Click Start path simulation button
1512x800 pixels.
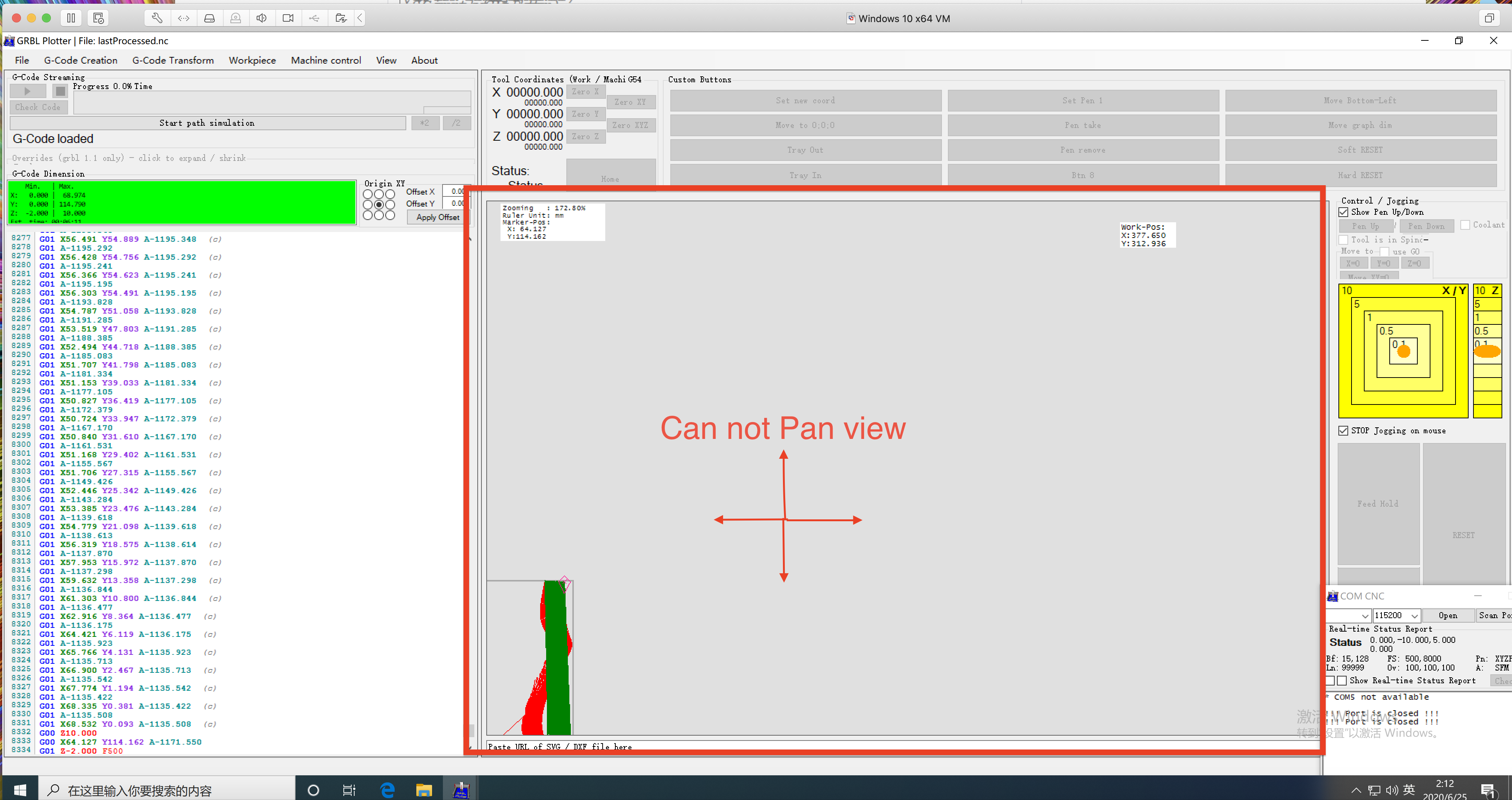207,123
